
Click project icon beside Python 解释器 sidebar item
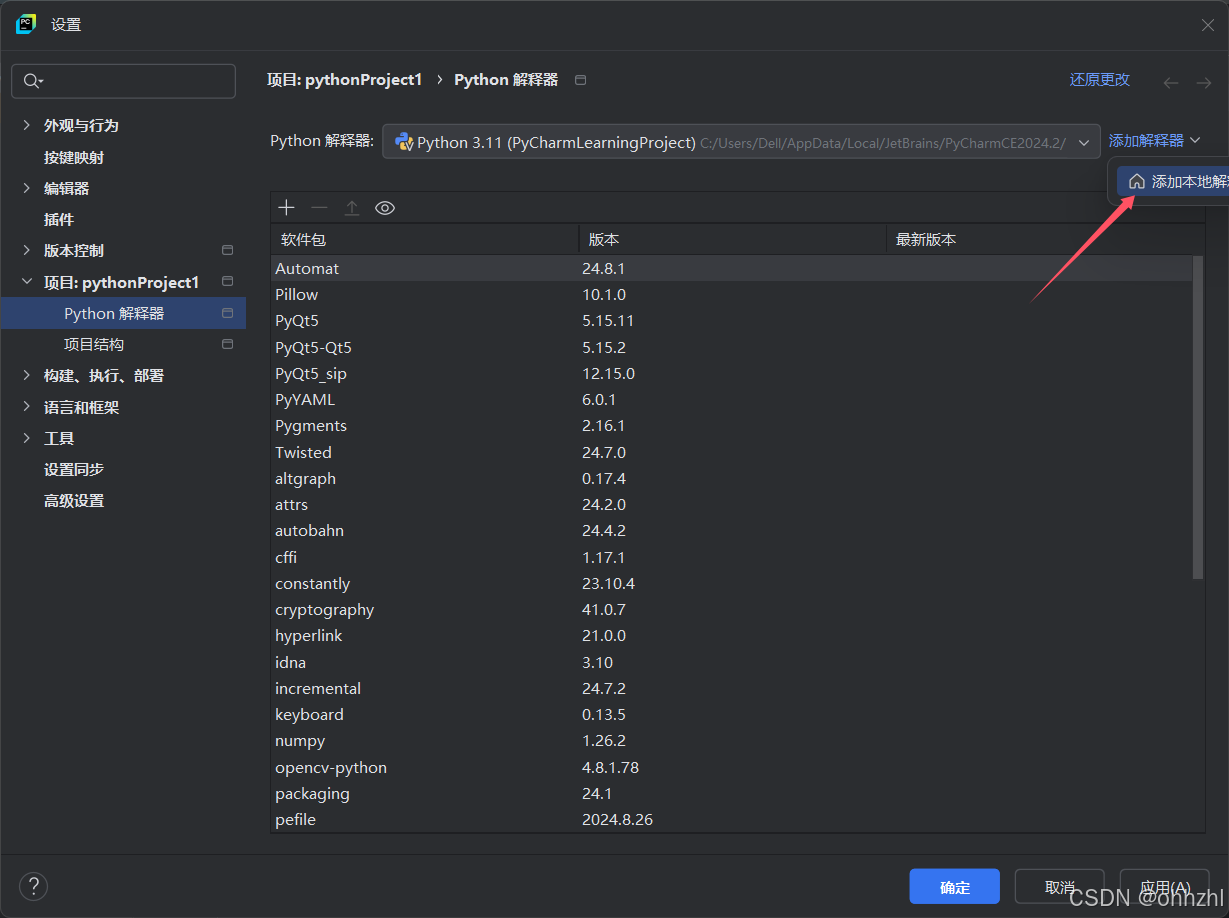pos(227,313)
